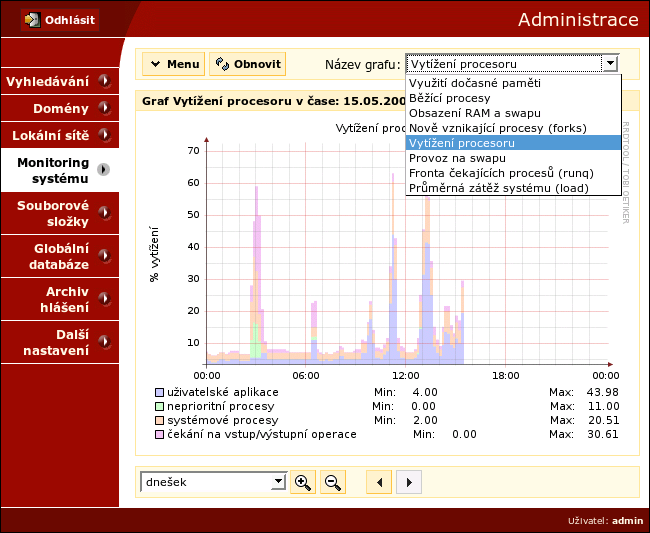Click the arrow icon beside Vyhledávání
The height and width of the screenshot is (533, 650).
tap(104, 81)
